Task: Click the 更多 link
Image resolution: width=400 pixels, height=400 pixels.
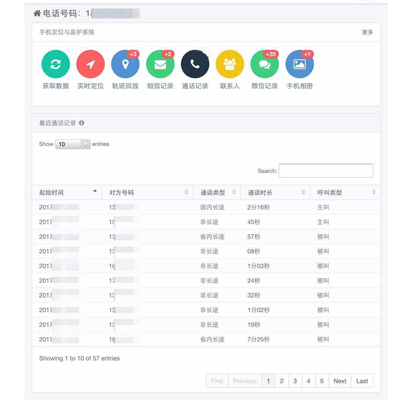Action: click(367, 32)
